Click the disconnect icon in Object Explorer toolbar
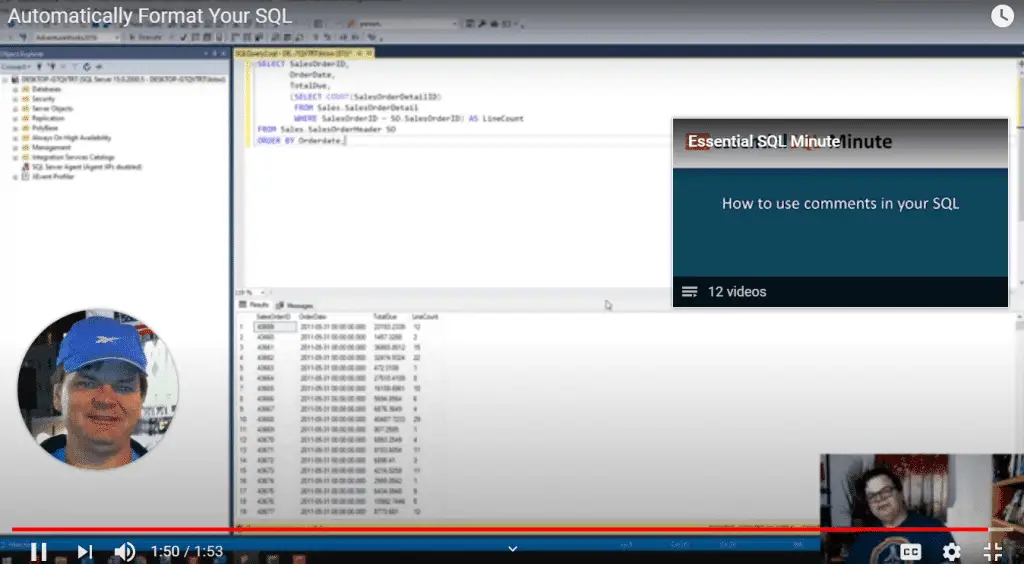 click(x=52, y=67)
